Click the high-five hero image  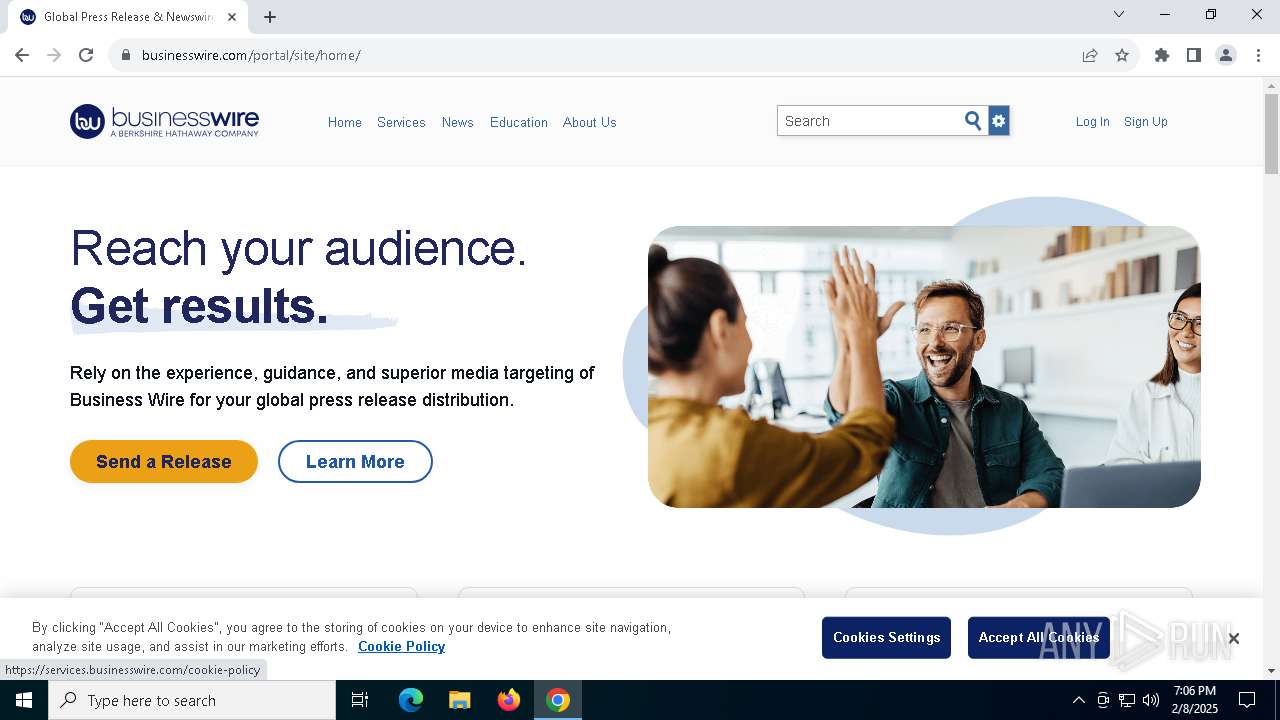924,366
